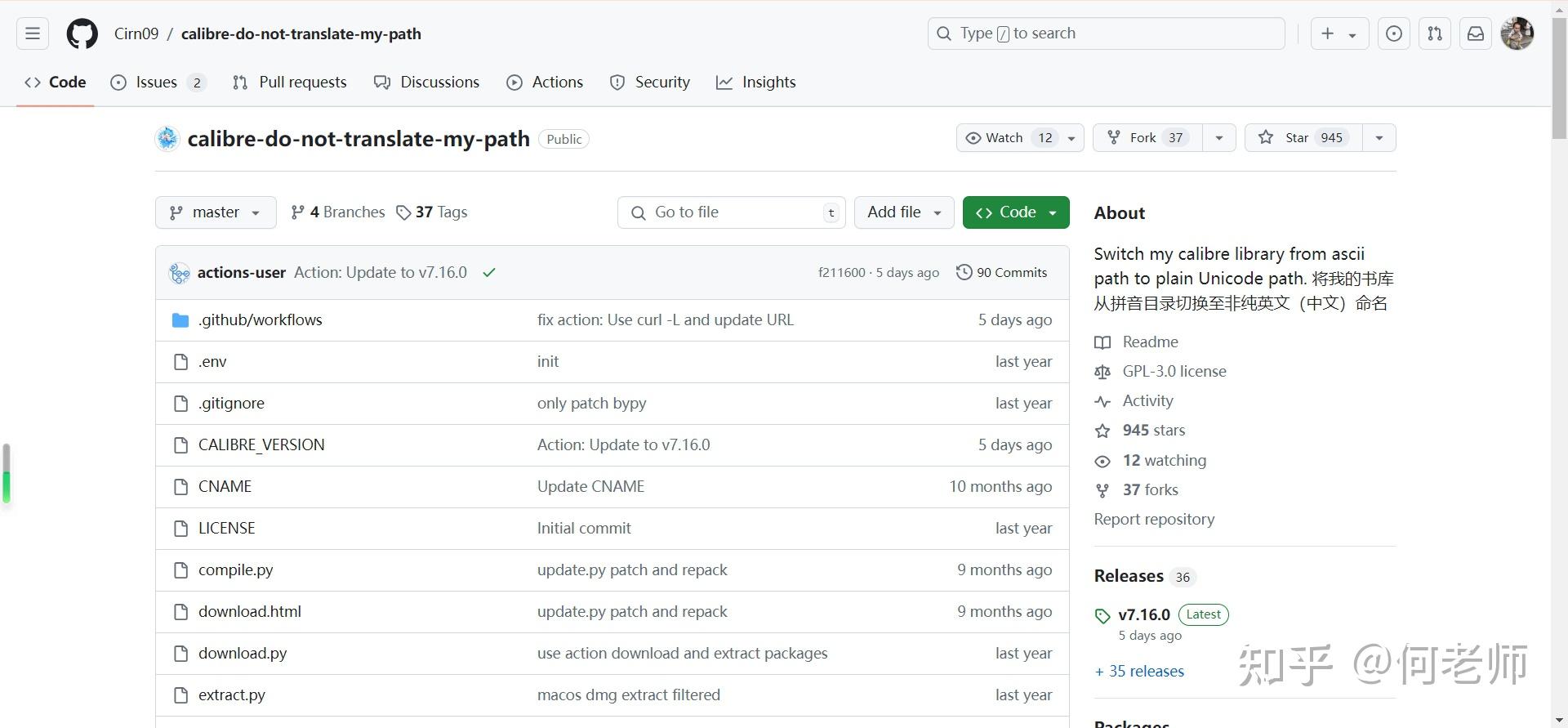
Task: Open pull requests shortcut icon in header
Action: click(1435, 33)
